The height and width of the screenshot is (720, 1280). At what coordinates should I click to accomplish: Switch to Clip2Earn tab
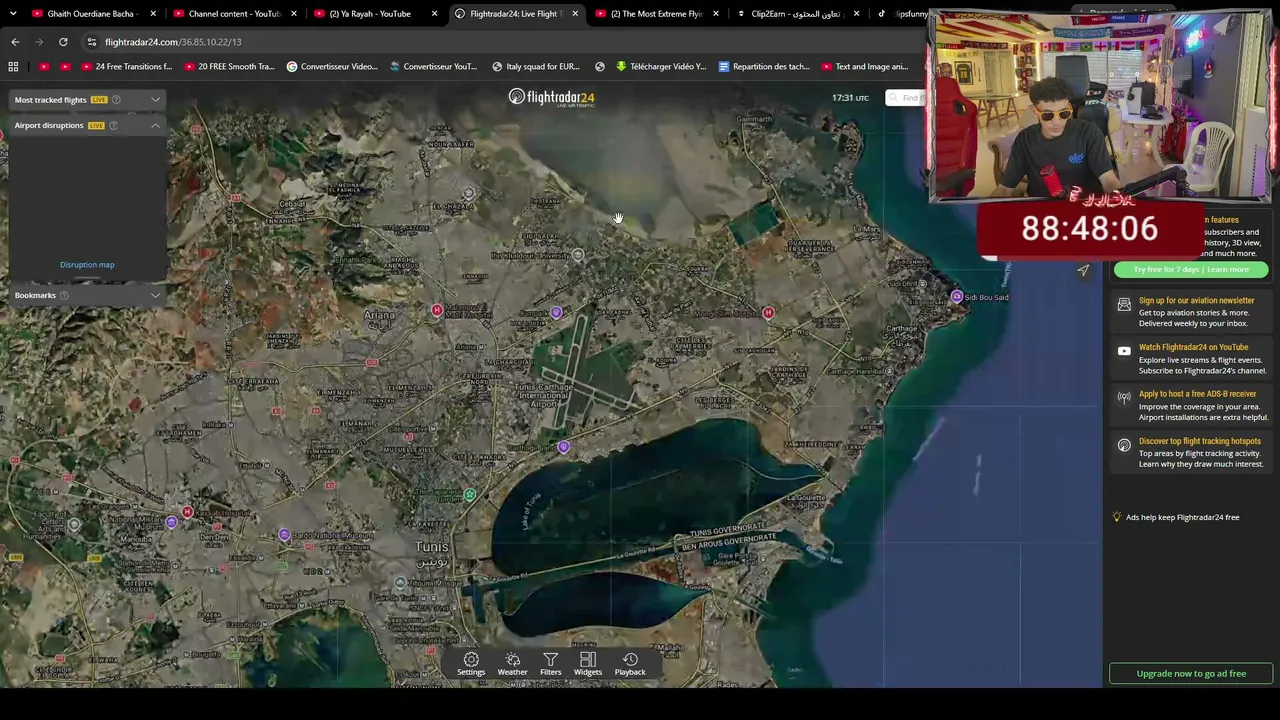pos(797,14)
